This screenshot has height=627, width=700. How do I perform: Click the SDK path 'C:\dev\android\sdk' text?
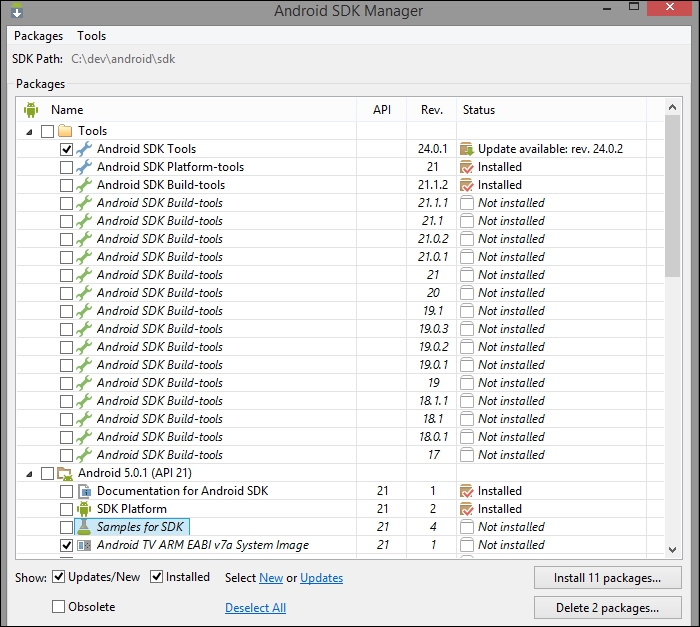123,59
